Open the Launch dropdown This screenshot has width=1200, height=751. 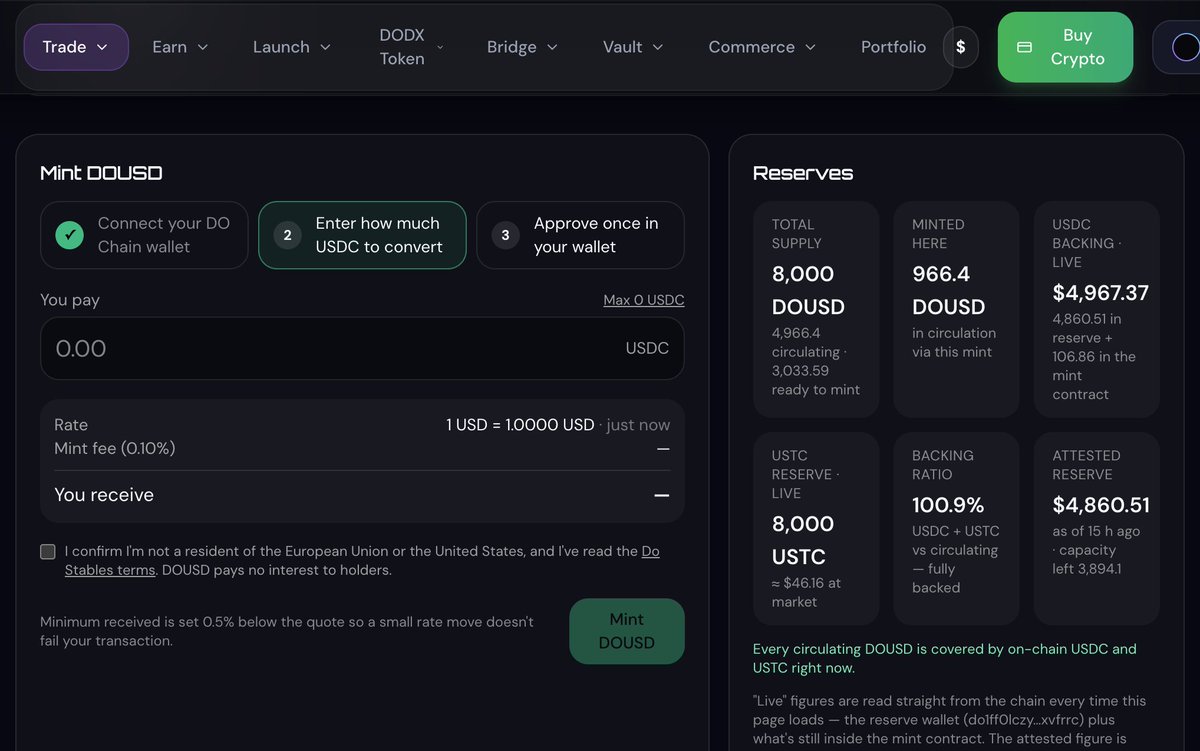(x=294, y=47)
